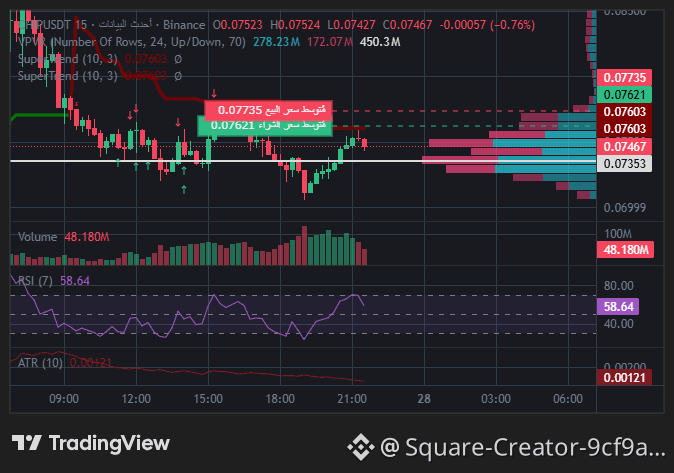674x473 pixels.
Task: Click the 03:00 time axis label
Action: (x=496, y=399)
